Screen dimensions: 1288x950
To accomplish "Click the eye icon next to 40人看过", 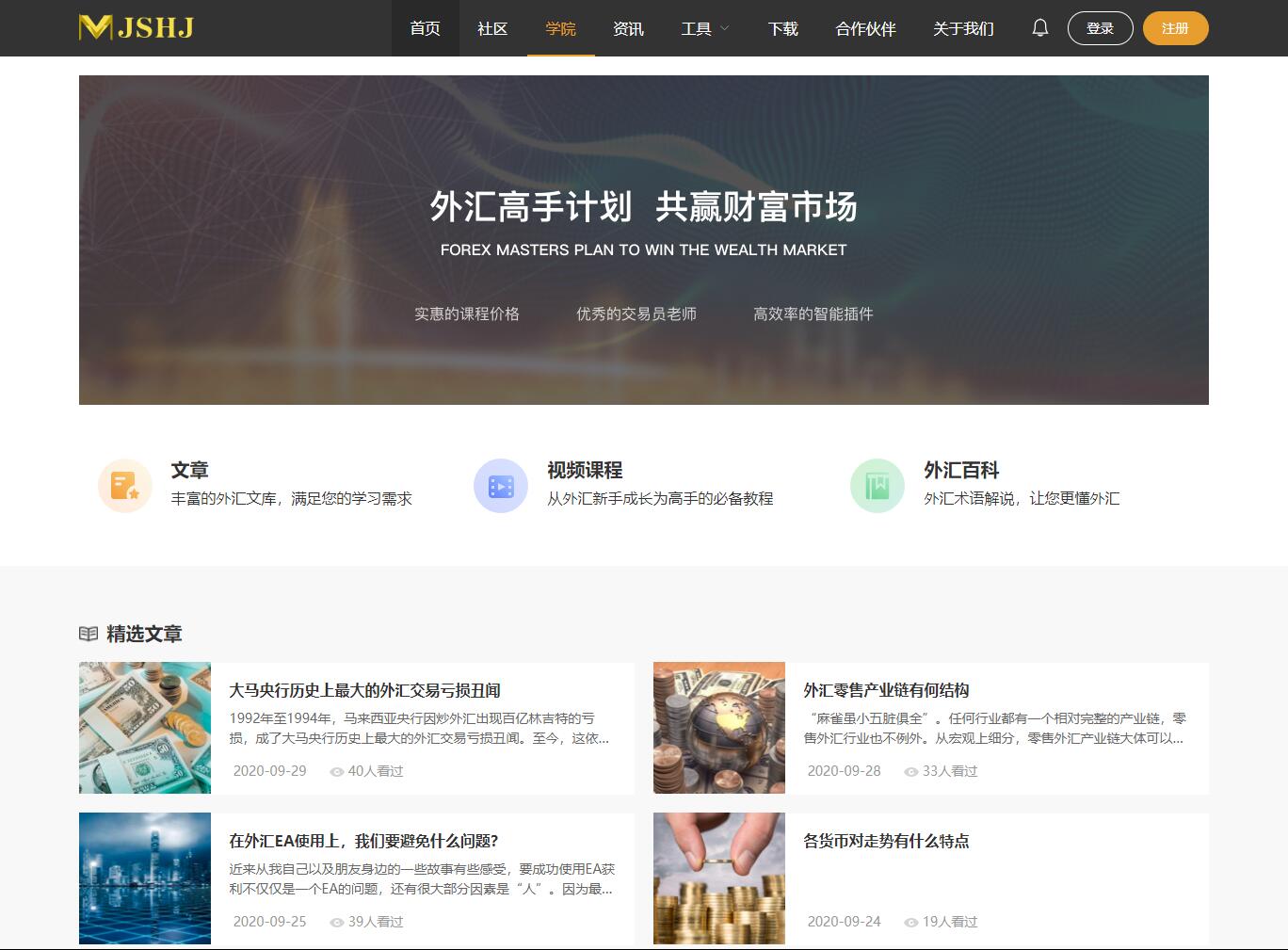I will (336, 772).
